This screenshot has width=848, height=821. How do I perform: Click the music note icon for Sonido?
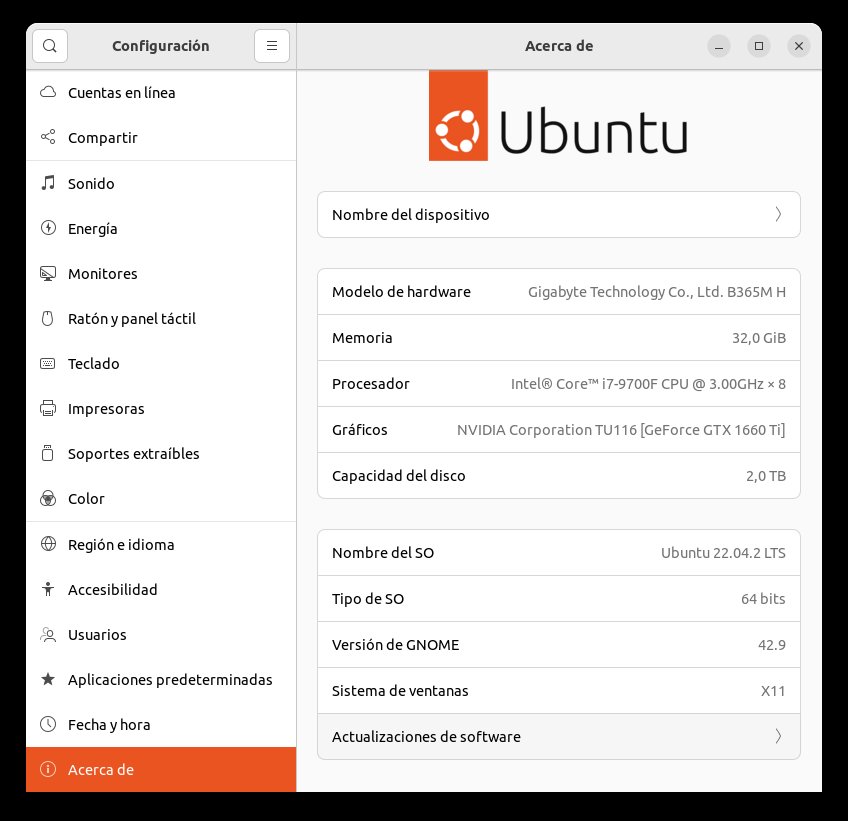click(48, 184)
